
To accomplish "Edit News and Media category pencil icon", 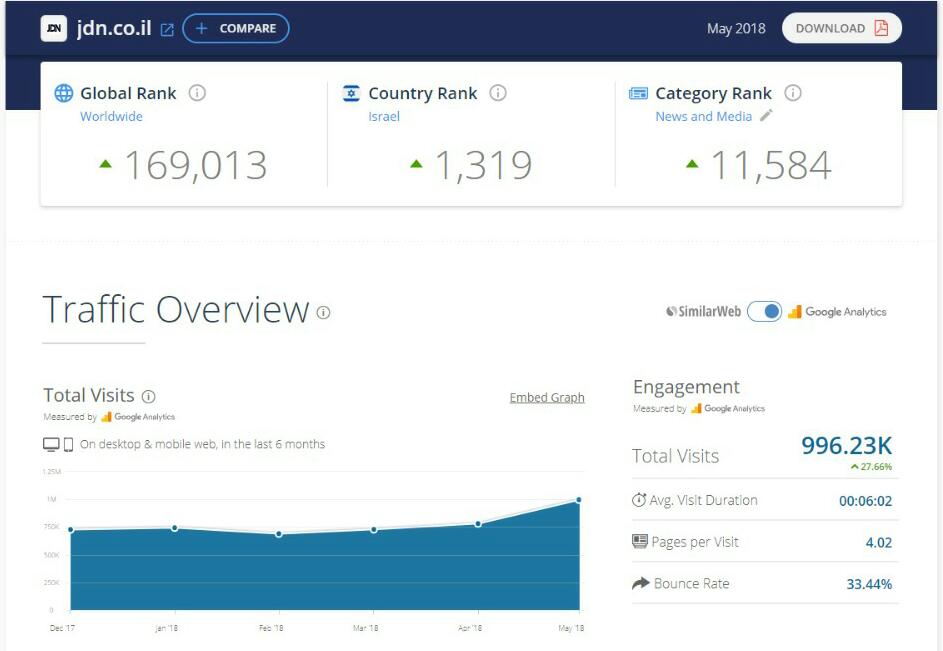I will click(767, 116).
